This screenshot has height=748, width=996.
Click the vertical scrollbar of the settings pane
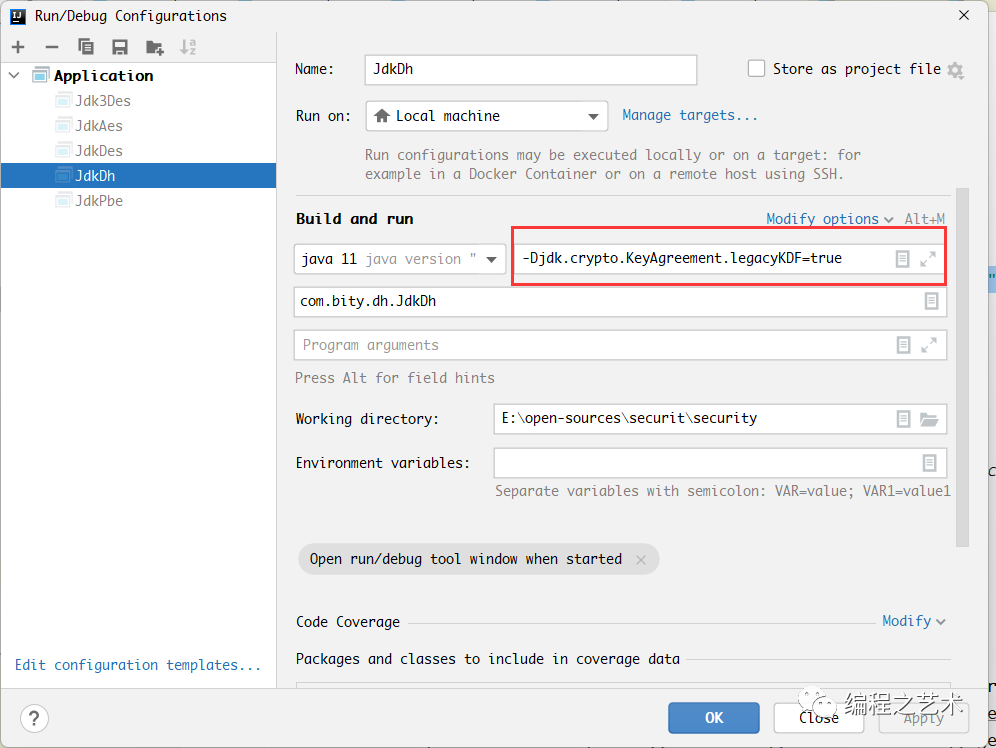point(962,367)
